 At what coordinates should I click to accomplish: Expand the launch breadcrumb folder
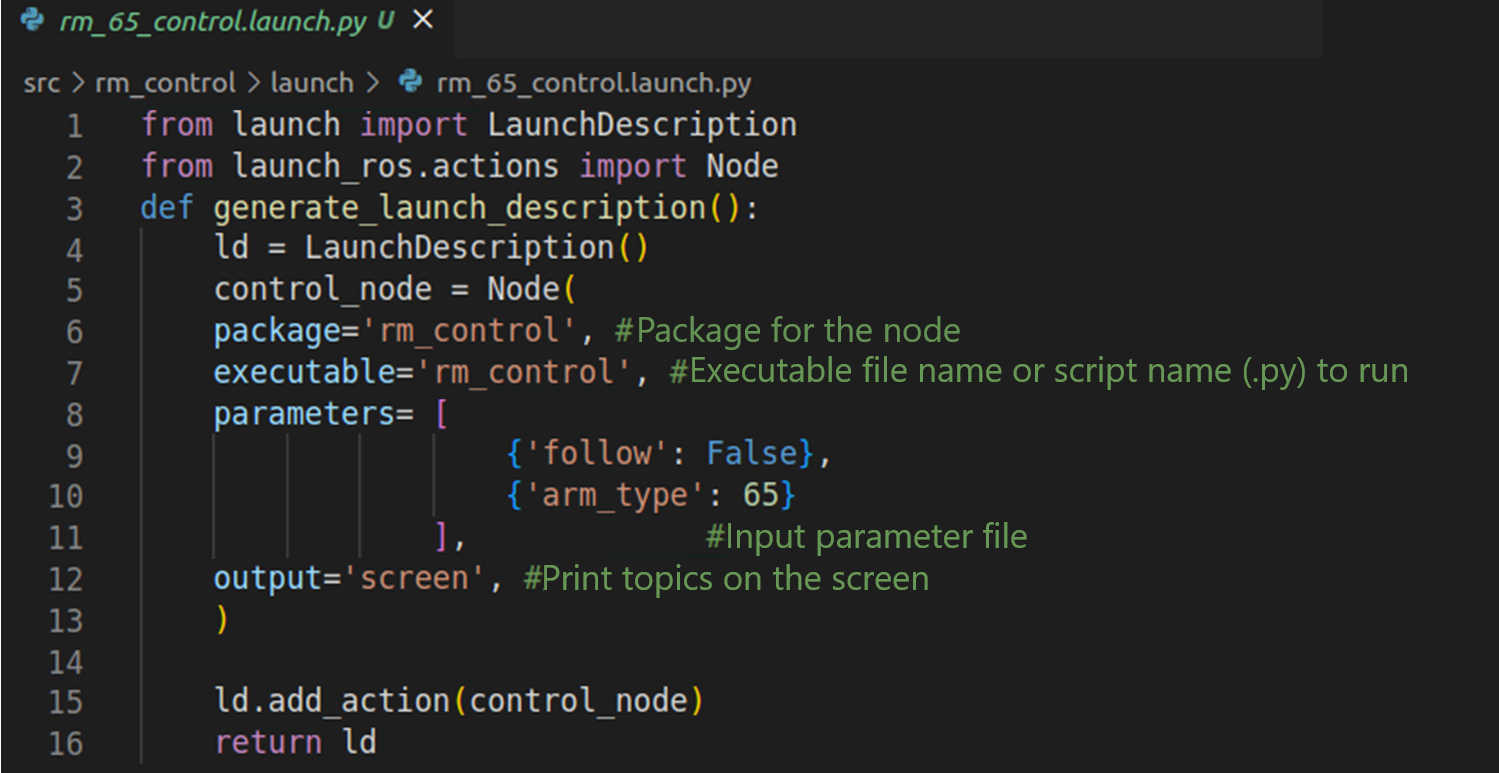tap(312, 83)
